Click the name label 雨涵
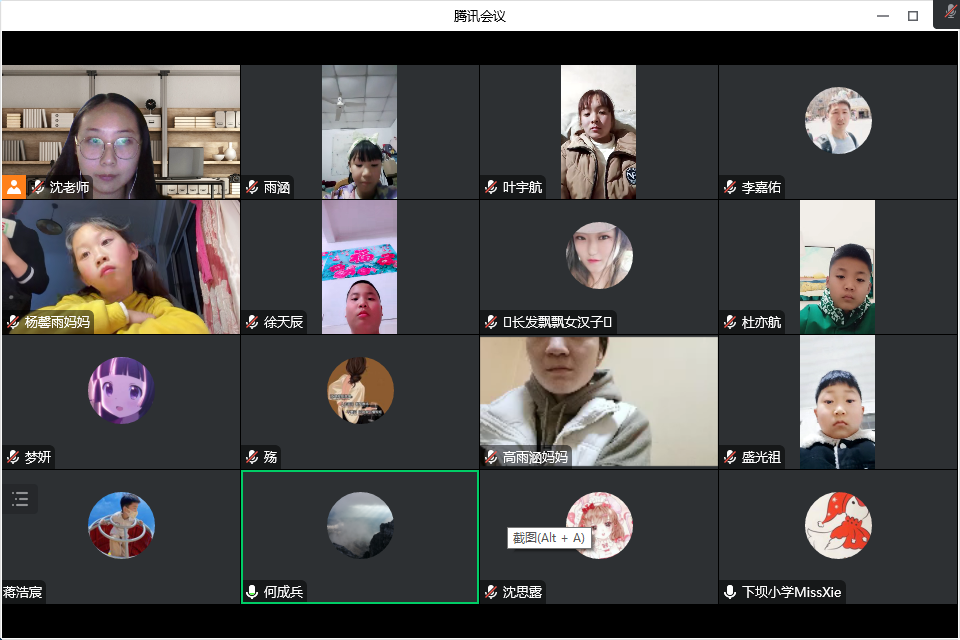The width and height of the screenshot is (960, 640). (x=277, y=187)
